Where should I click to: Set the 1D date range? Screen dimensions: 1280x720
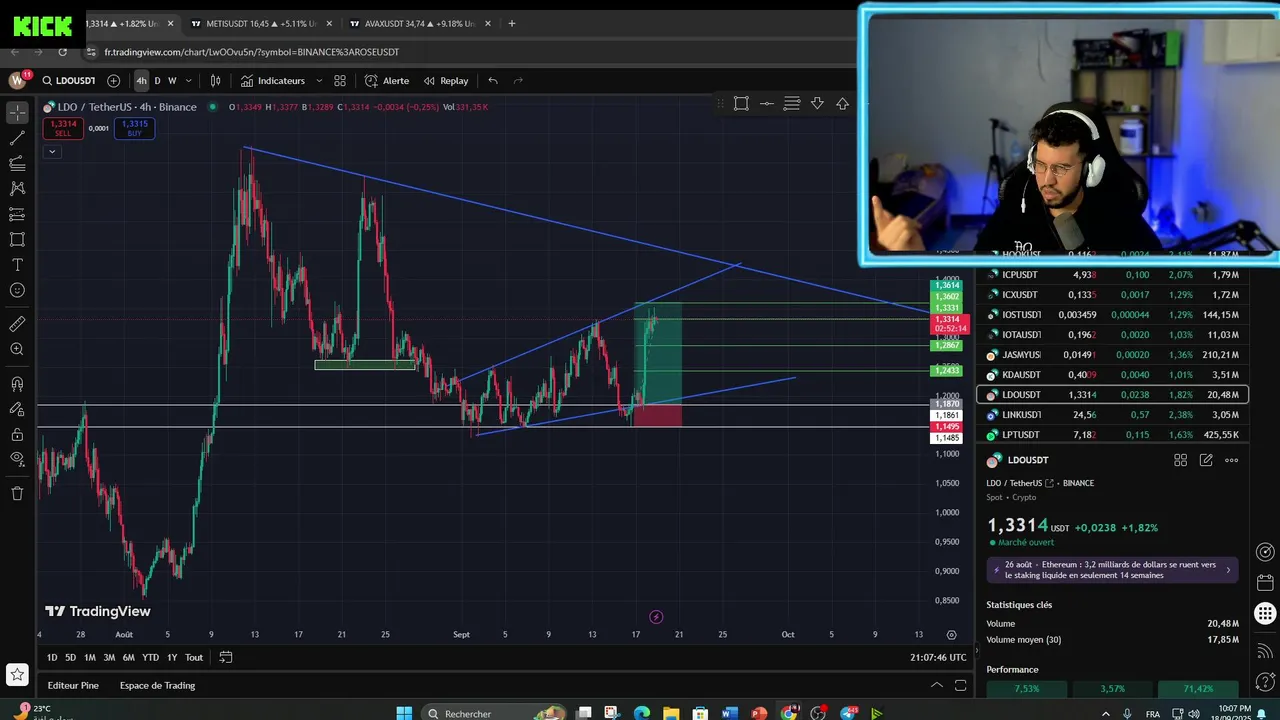click(x=52, y=657)
